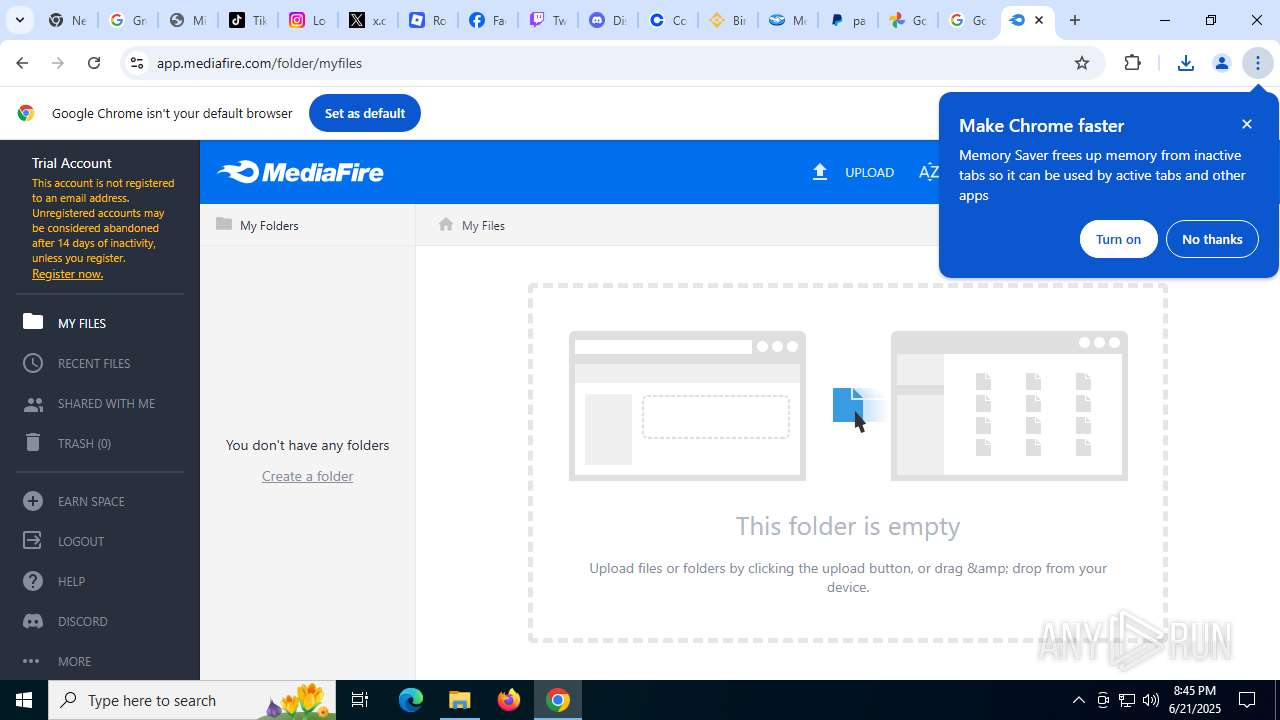Click the taskbar search box

(x=193, y=700)
